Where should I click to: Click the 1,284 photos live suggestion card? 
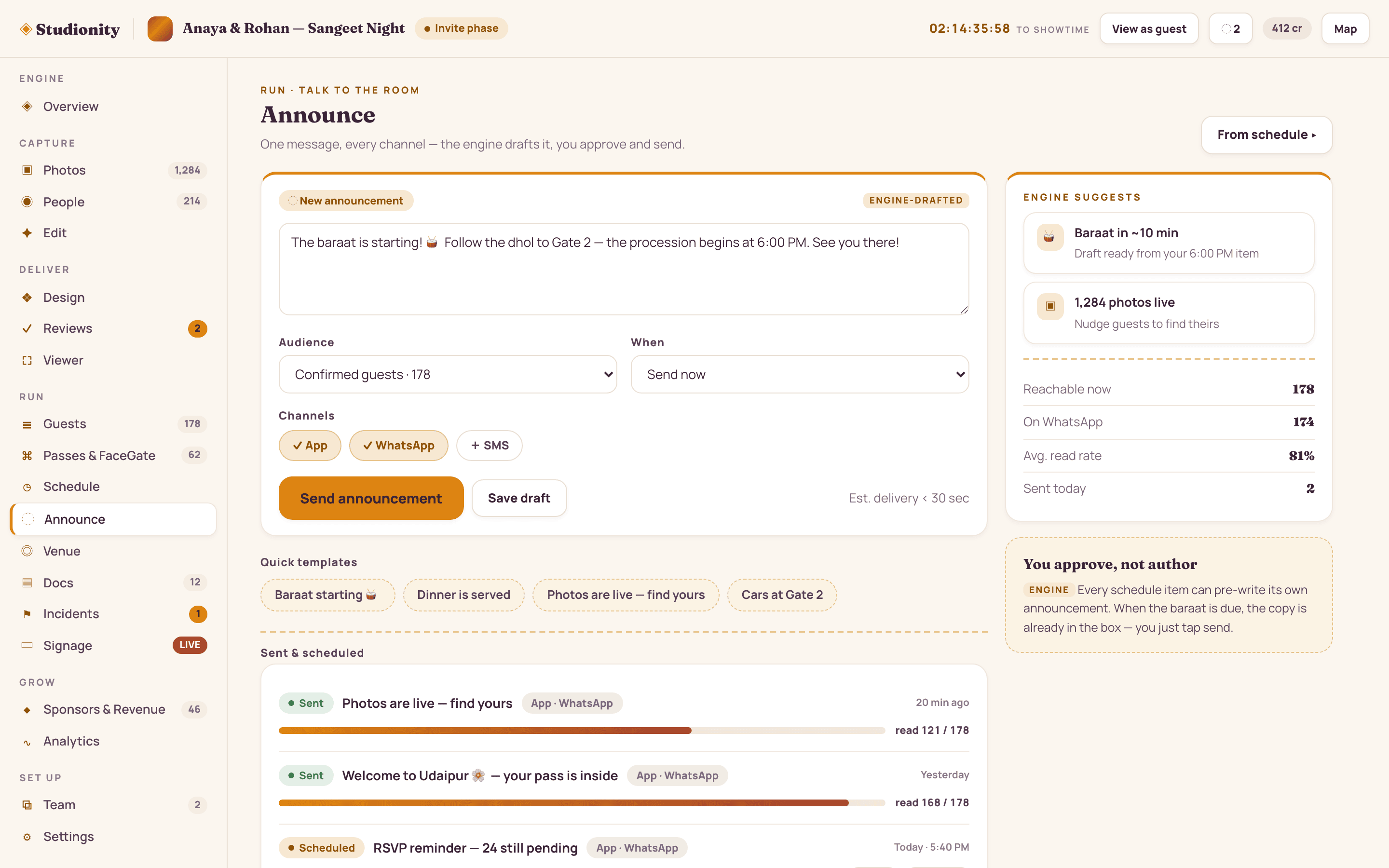point(1169,313)
